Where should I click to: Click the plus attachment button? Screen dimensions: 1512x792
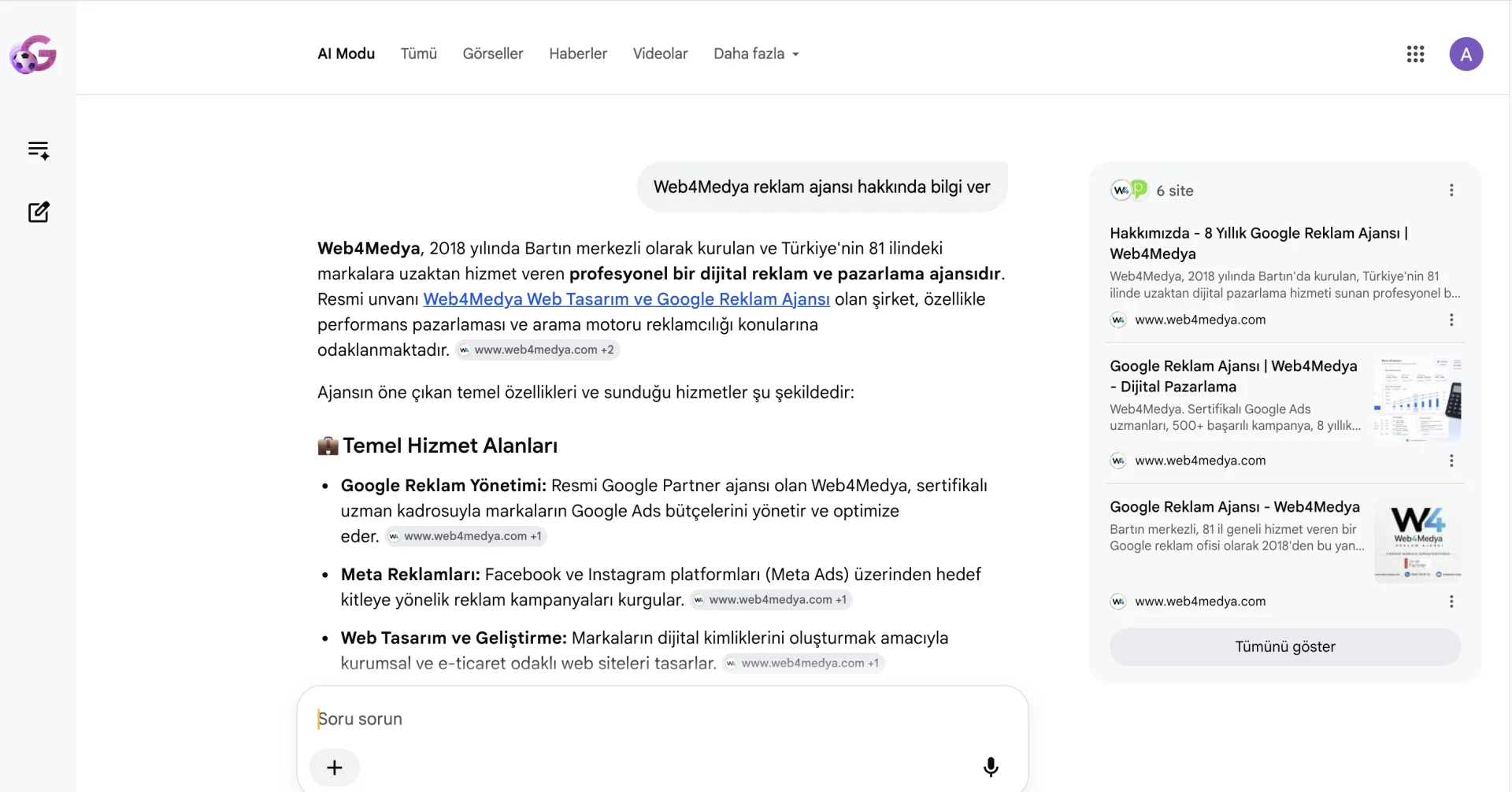335,768
